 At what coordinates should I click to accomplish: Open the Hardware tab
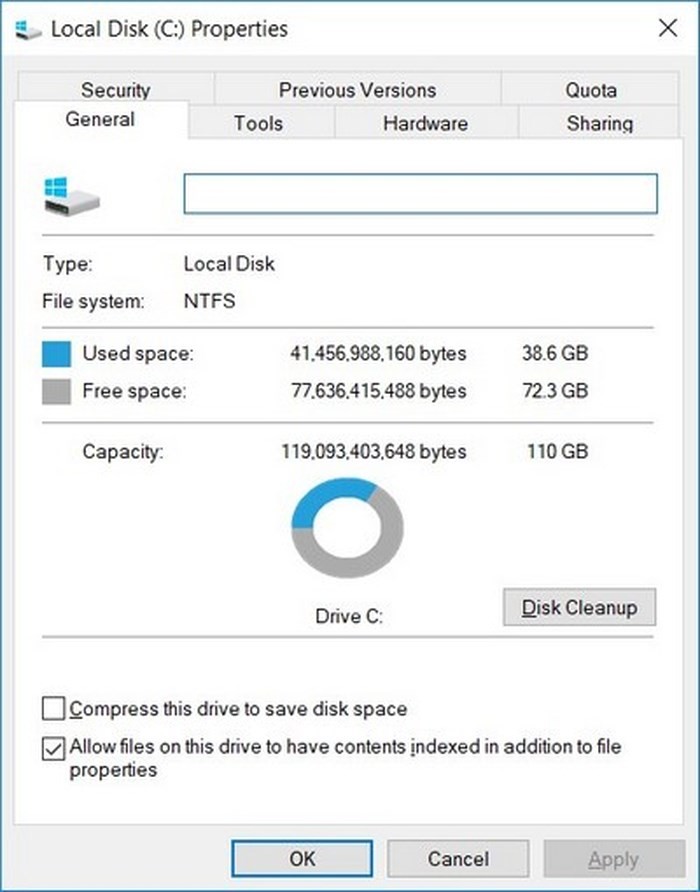click(425, 124)
